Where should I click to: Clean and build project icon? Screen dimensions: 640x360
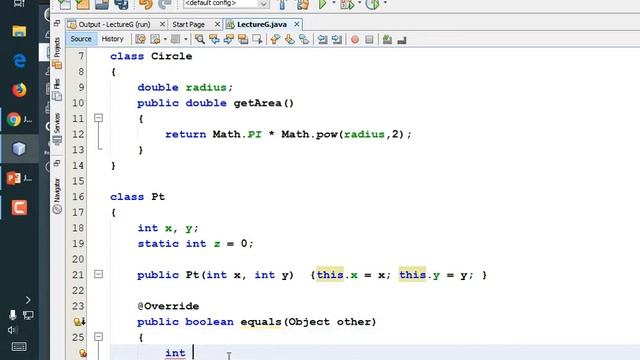point(302,4)
